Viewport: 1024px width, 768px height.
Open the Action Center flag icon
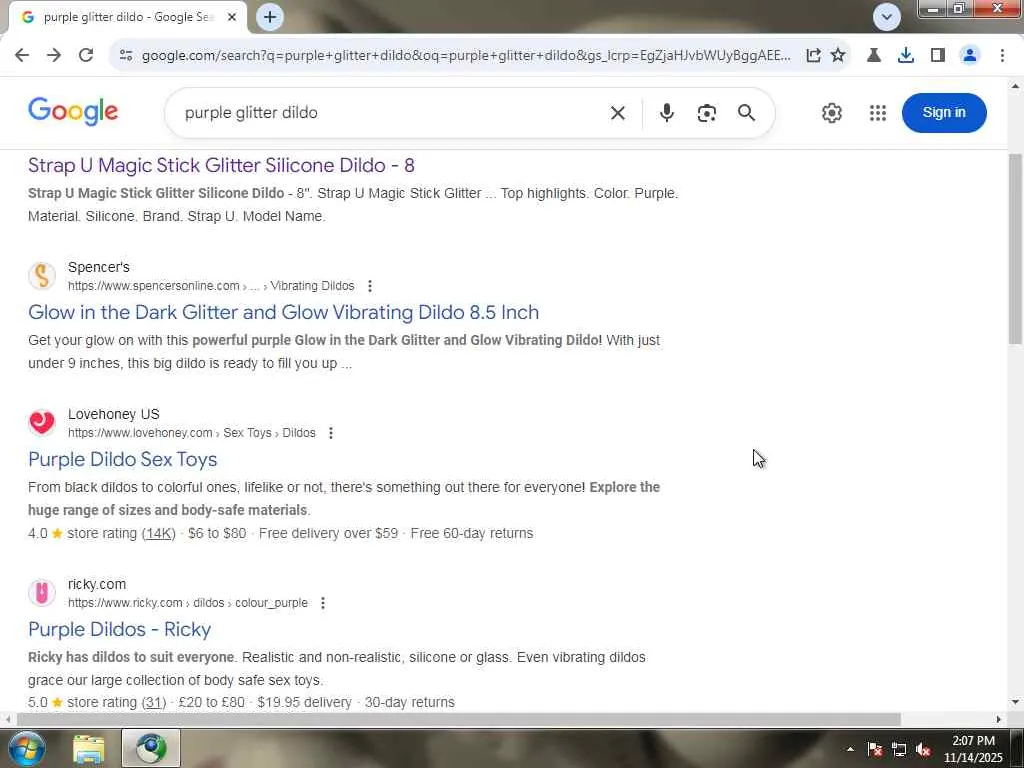point(875,750)
